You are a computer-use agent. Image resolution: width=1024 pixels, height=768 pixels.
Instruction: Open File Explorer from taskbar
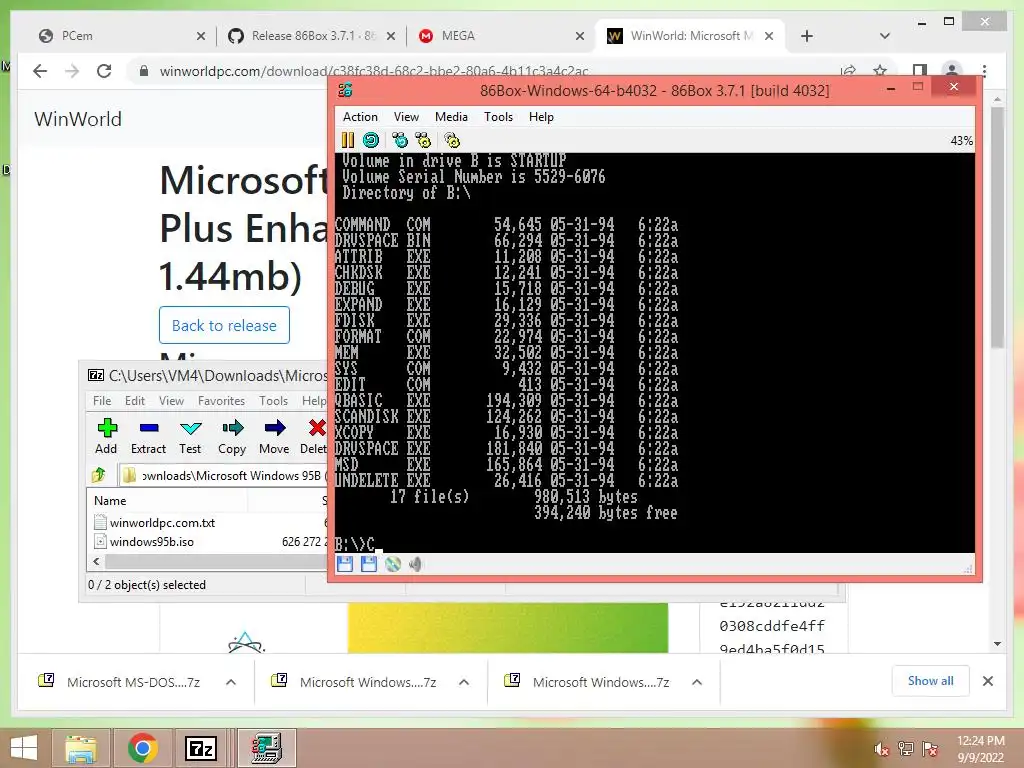pyautogui.click(x=81, y=748)
